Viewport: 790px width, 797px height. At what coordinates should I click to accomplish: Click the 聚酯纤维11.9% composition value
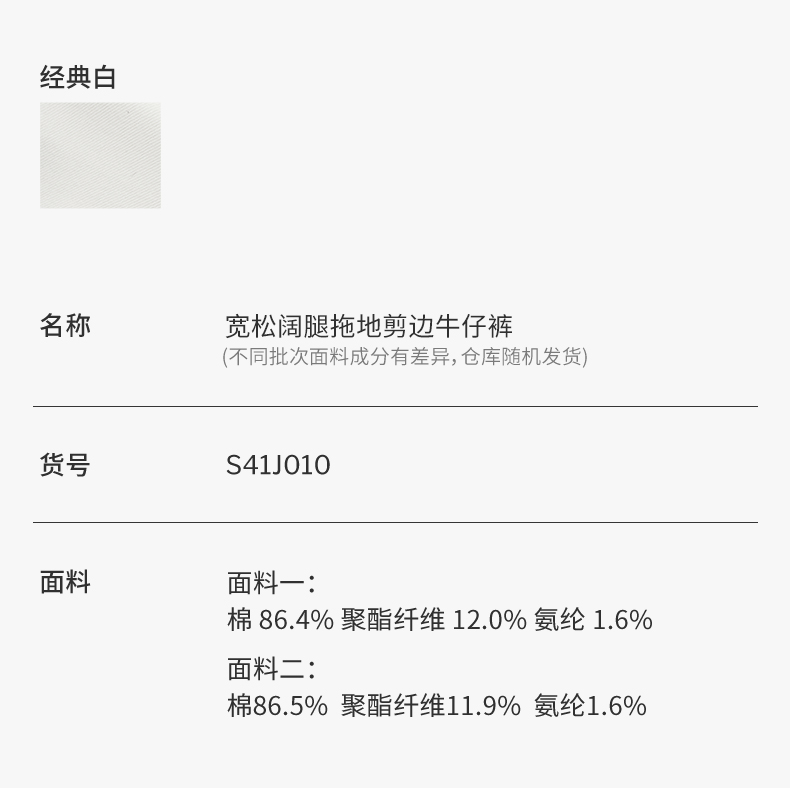430,706
